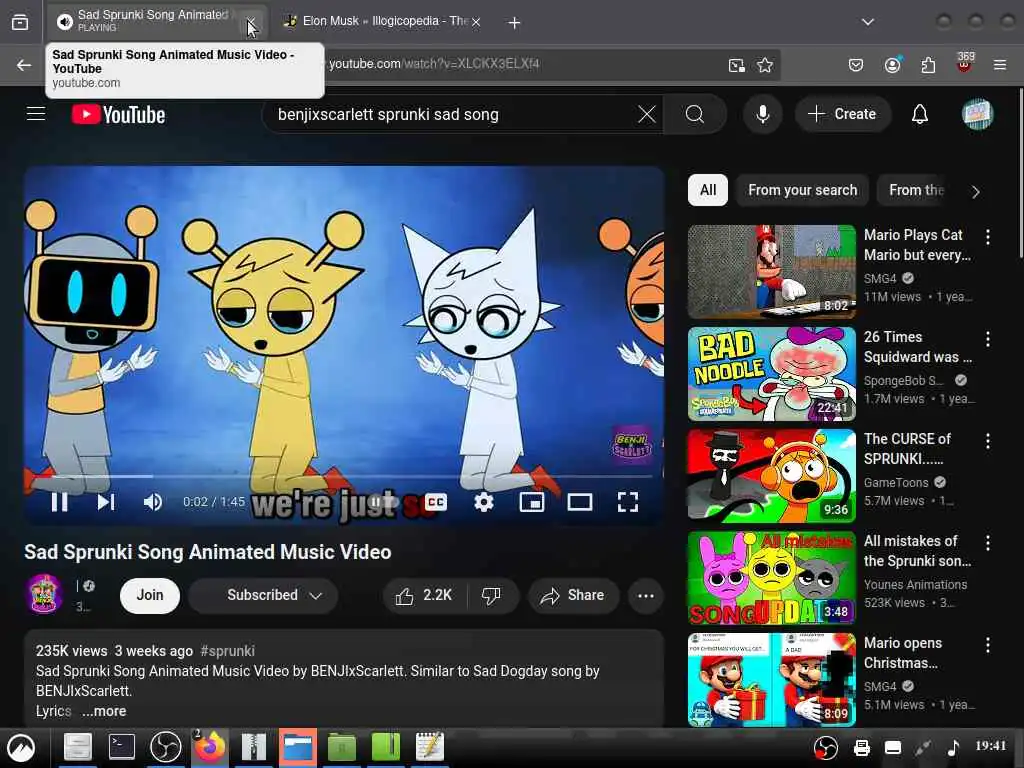Enter full screen mode
The image size is (1024, 768).
(x=628, y=502)
